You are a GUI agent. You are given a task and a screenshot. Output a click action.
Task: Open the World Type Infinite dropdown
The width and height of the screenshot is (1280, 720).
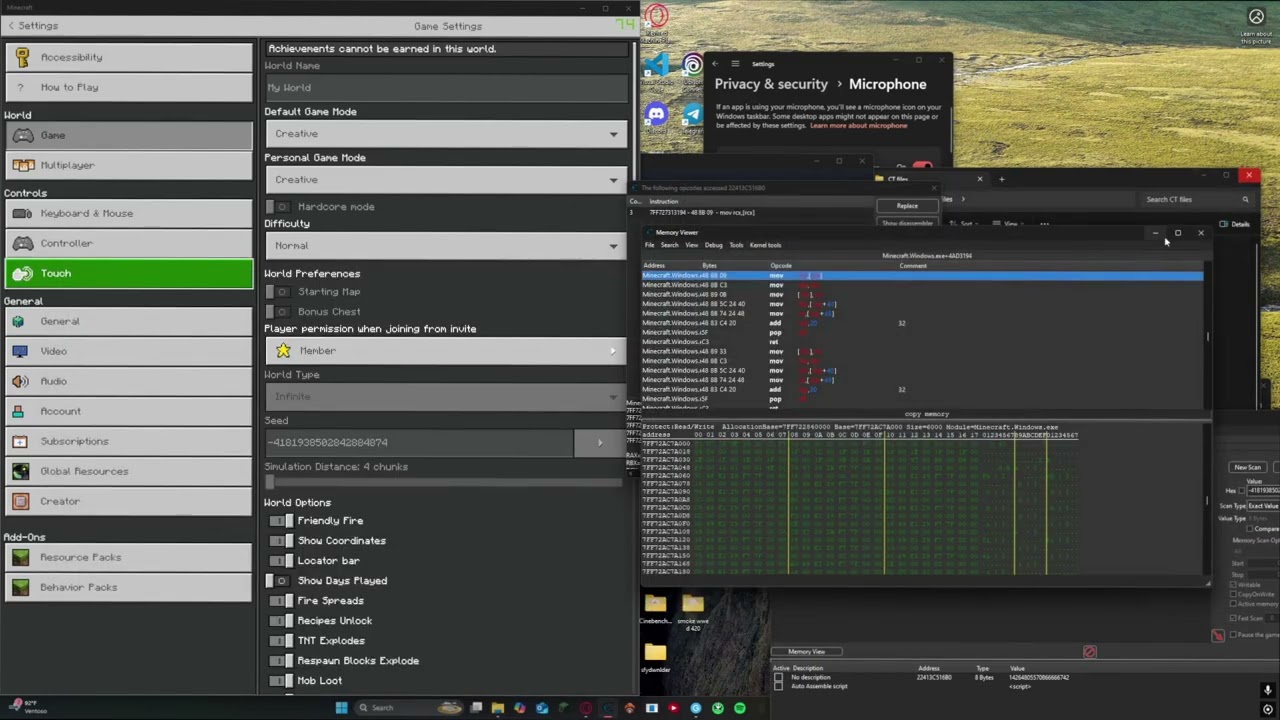(x=446, y=397)
